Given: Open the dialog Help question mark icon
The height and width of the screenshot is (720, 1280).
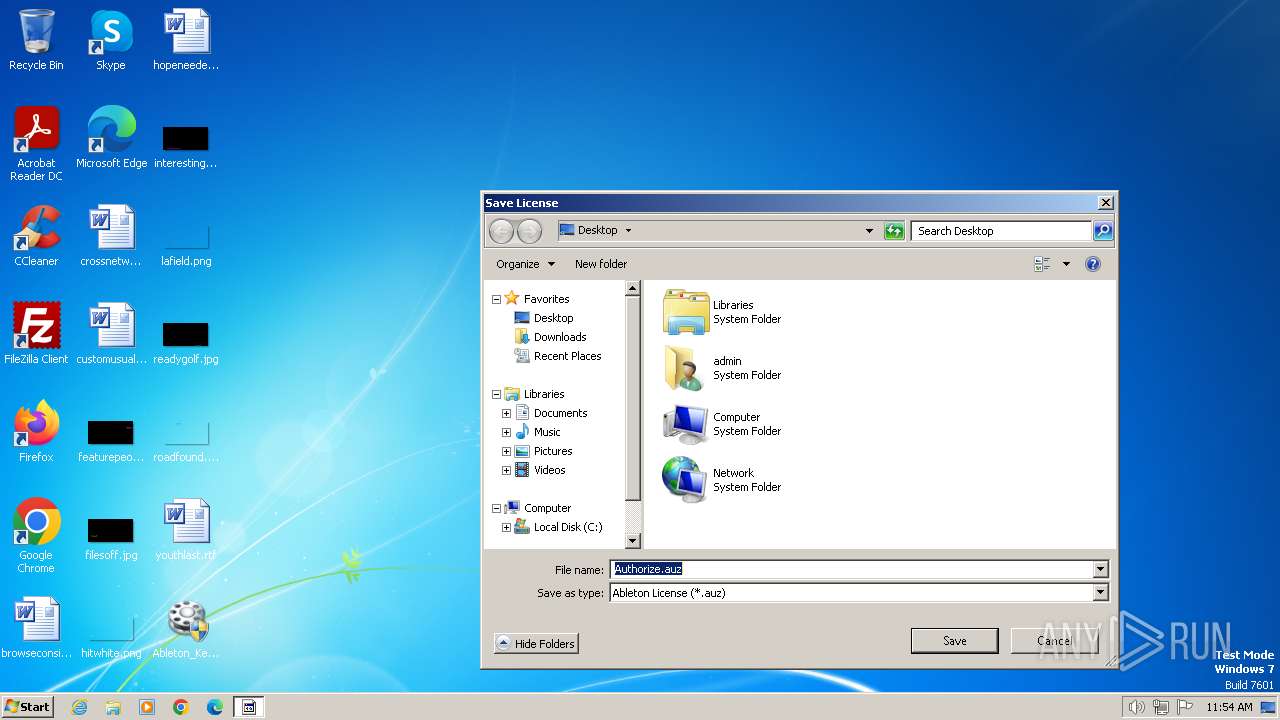Looking at the screenshot, I should [1093, 264].
